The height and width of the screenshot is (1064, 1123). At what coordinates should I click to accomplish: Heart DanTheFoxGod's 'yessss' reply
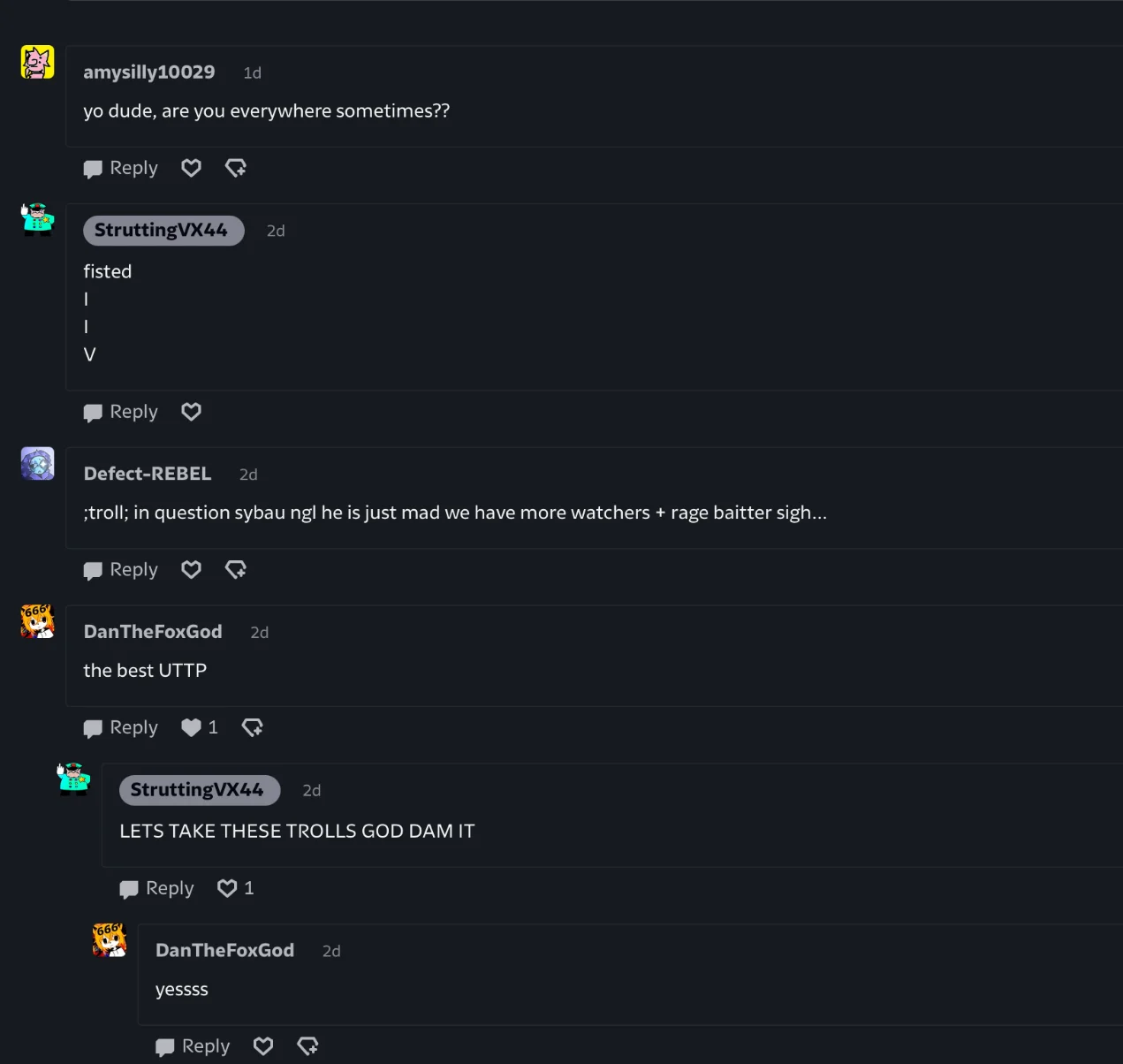coord(263,1046)
